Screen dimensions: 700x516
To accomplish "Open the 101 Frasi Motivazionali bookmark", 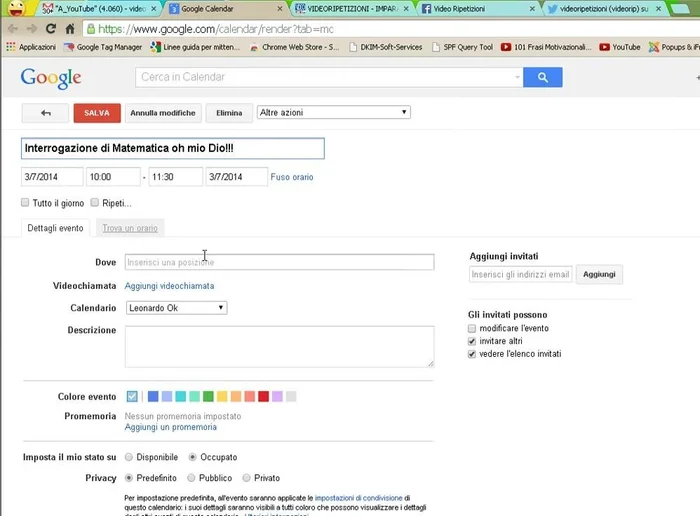I will click(546, 47).
